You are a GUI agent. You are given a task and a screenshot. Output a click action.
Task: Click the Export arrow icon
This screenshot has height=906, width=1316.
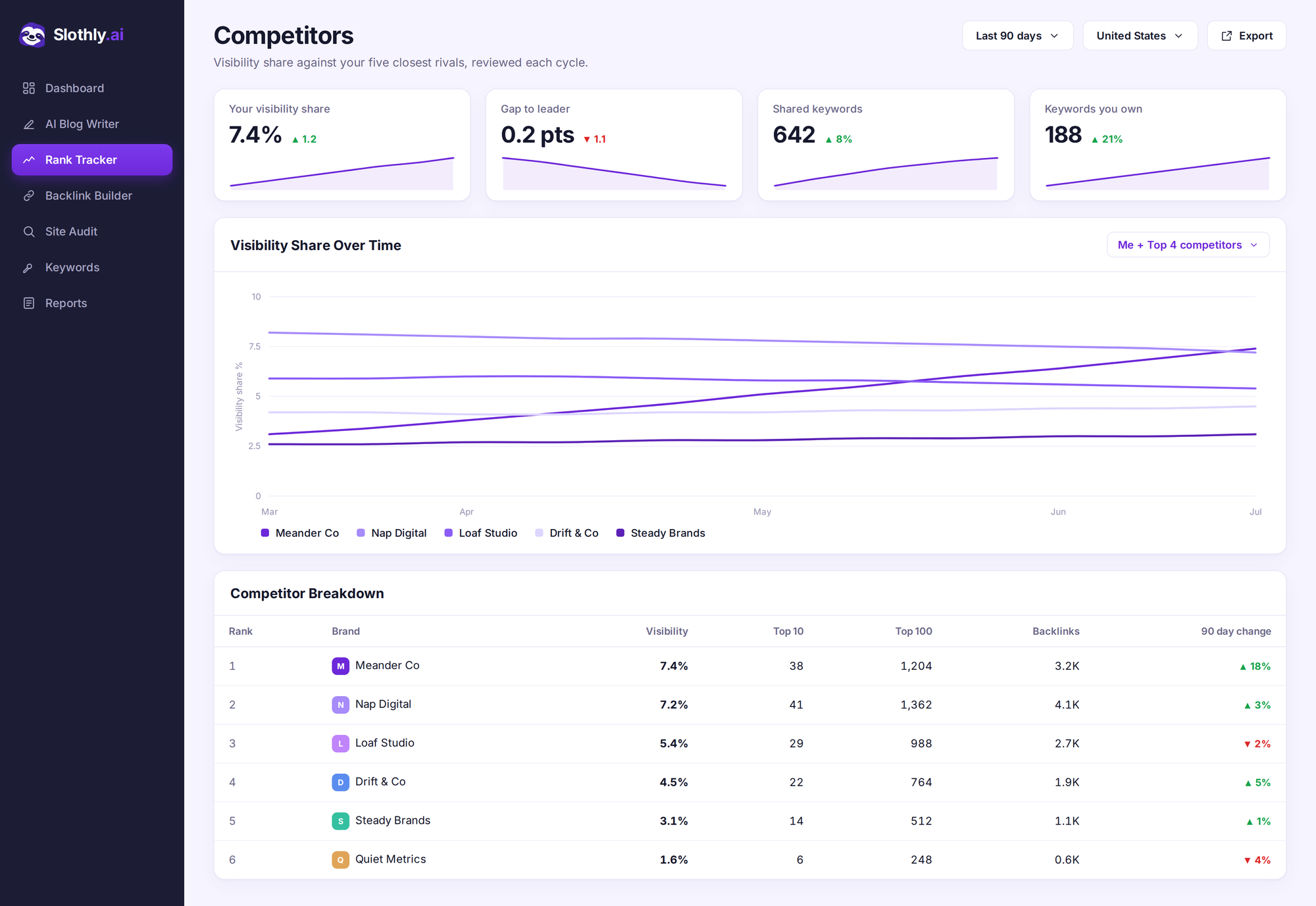click(1227, 36)
